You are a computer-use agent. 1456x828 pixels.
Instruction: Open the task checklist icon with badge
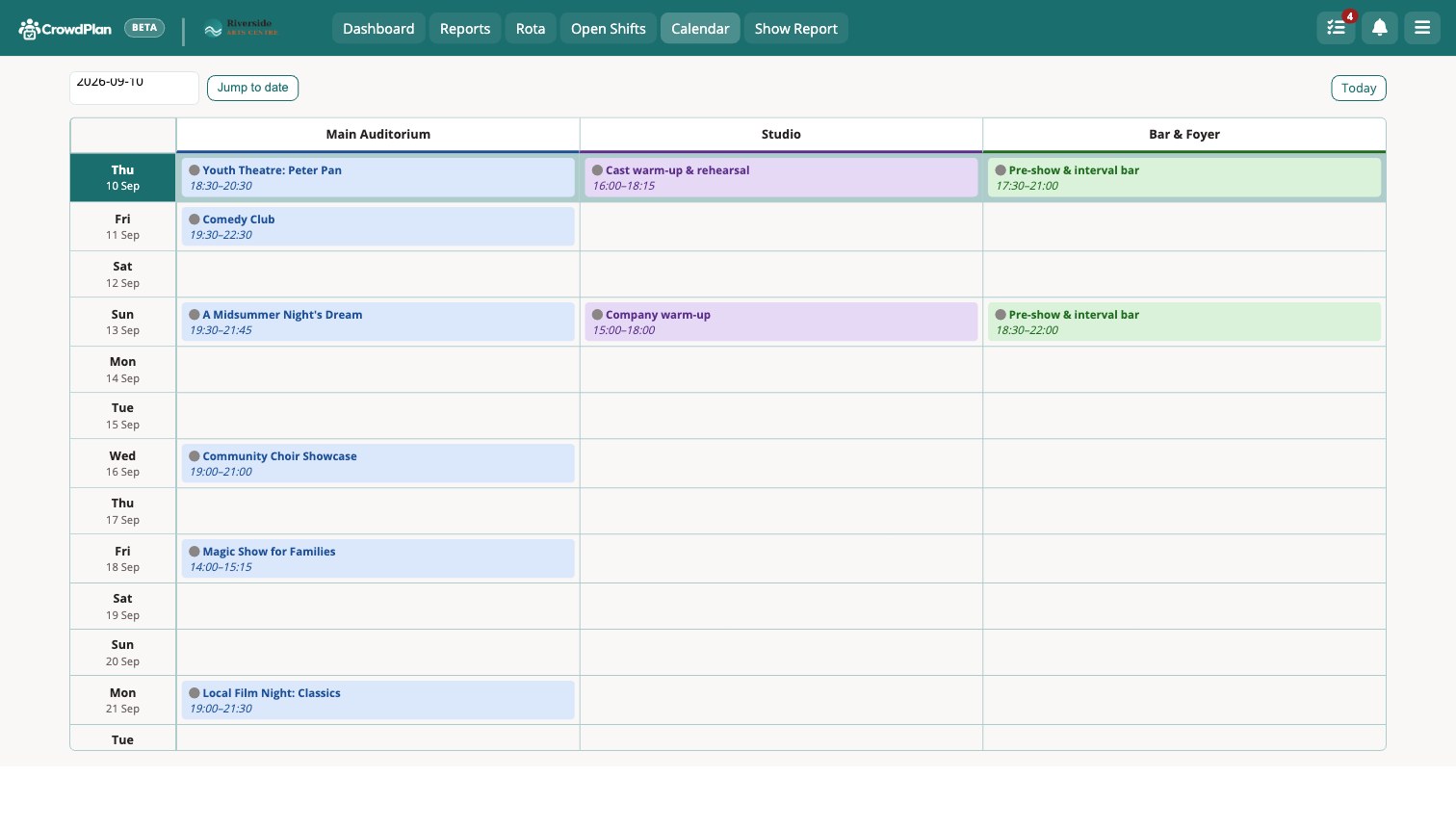click(1336, 28)
